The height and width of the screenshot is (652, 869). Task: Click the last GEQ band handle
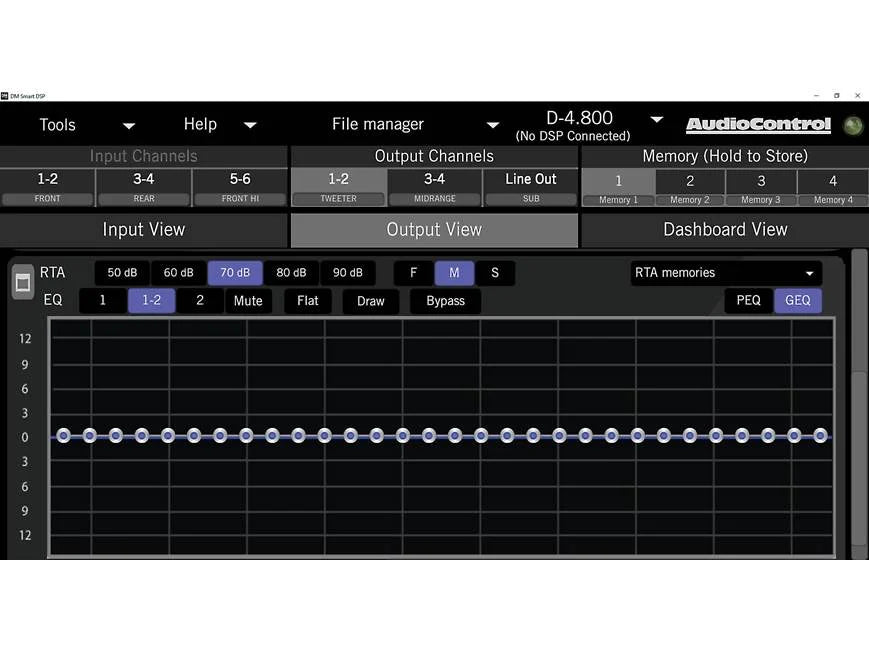[x=820, y=436]
